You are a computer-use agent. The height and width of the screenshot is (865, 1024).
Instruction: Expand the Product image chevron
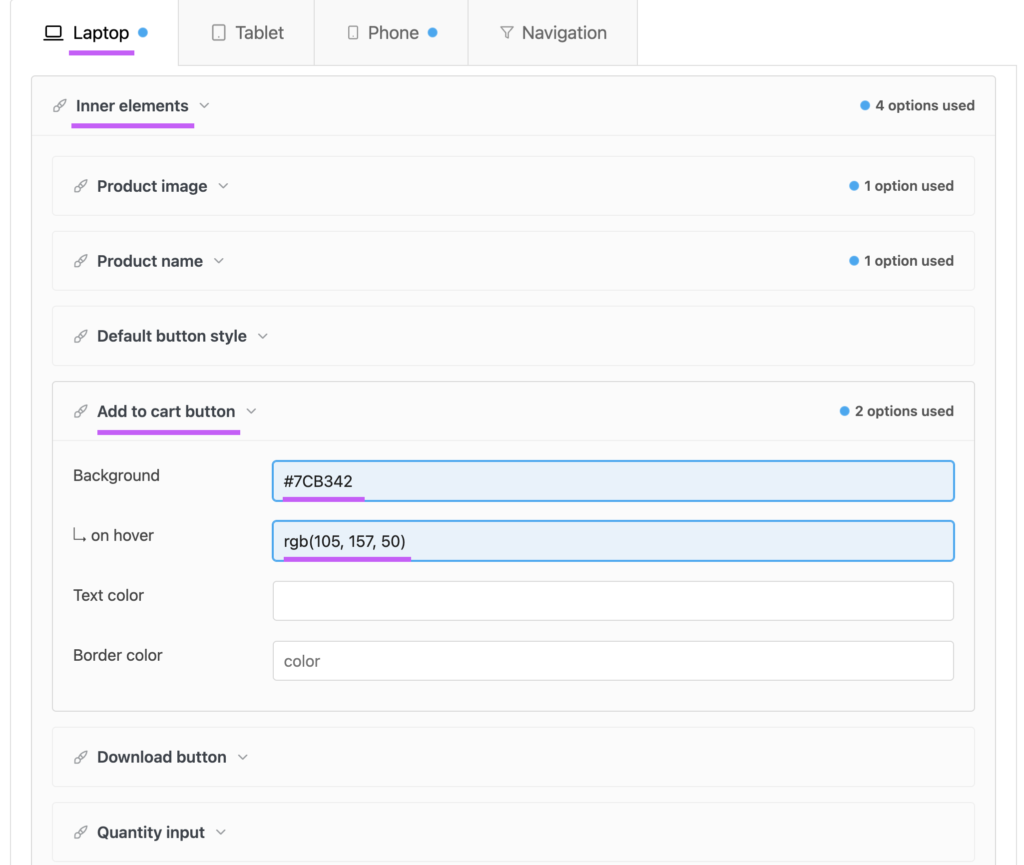[x=223, y=186]
